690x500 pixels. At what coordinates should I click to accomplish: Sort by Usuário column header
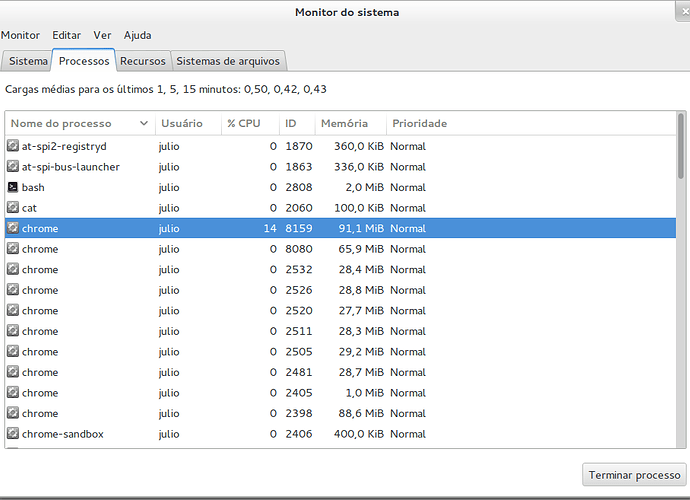click(x=188, y=123)
